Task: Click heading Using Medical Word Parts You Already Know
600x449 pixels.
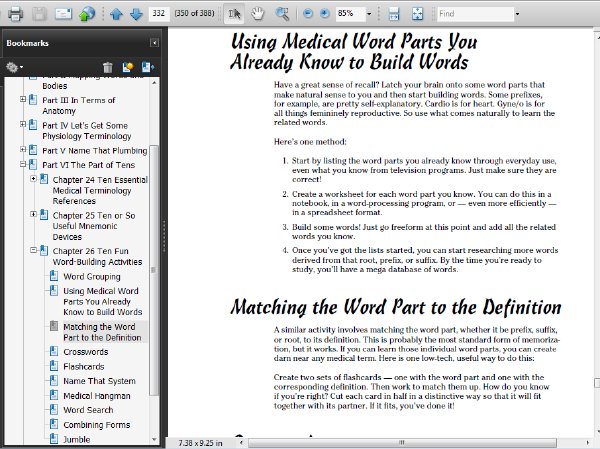Action: point(354,52)
